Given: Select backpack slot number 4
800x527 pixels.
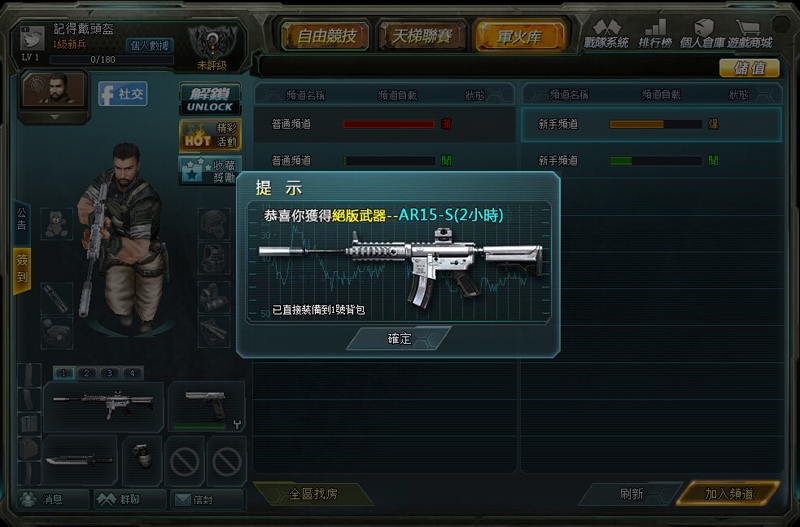Looking at the screenshot, I should point(132,373).
